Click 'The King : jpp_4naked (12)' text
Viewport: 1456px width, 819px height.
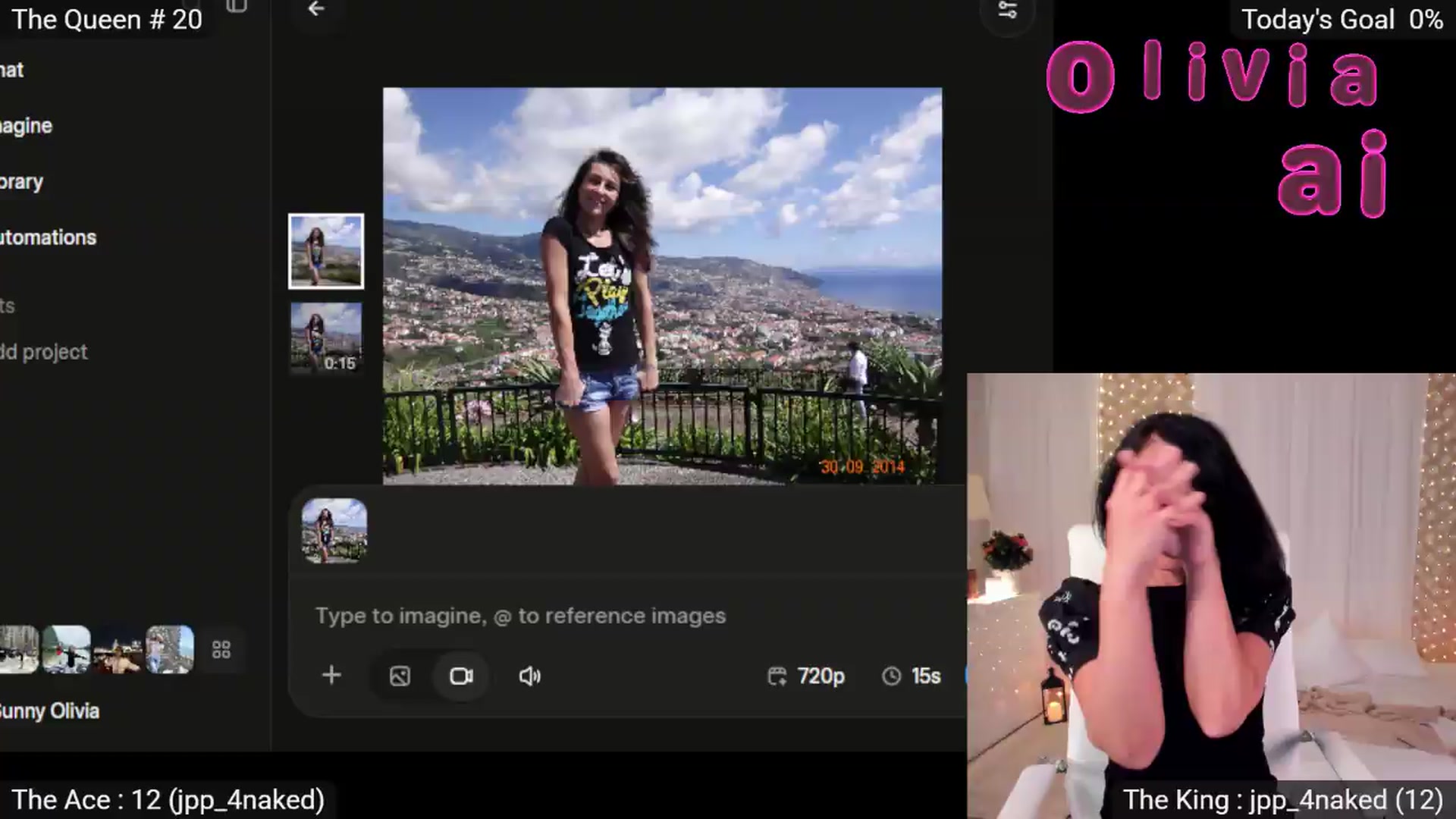click(1282, 799)
